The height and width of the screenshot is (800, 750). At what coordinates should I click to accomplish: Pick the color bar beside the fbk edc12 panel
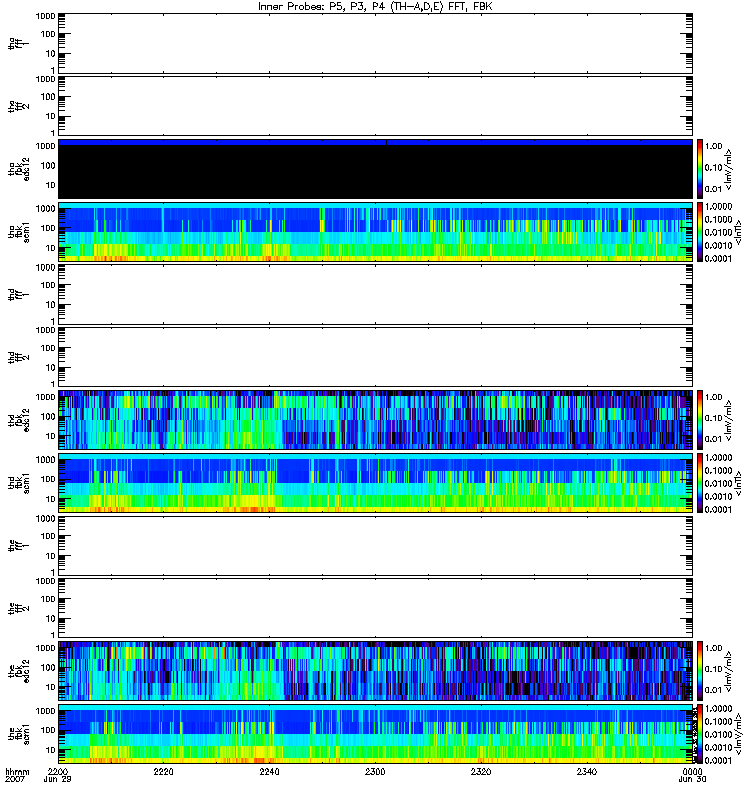click(700, 670)
